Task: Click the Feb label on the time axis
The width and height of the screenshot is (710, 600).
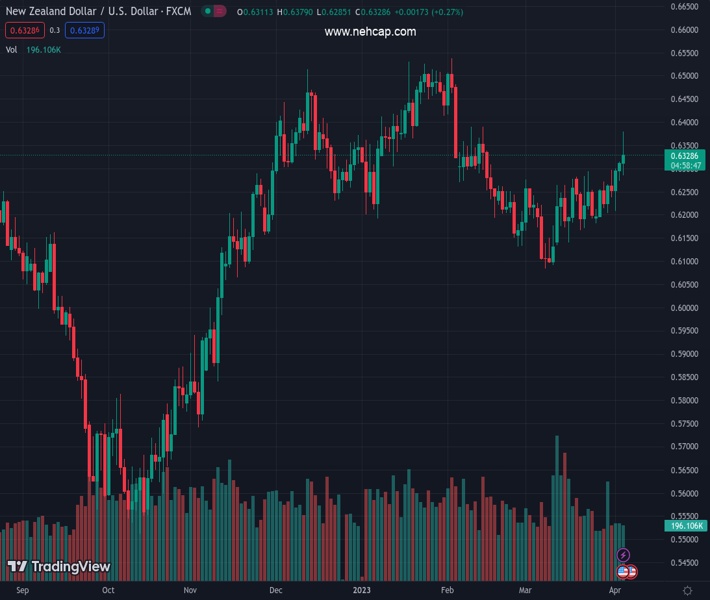Action: [447, 590]
